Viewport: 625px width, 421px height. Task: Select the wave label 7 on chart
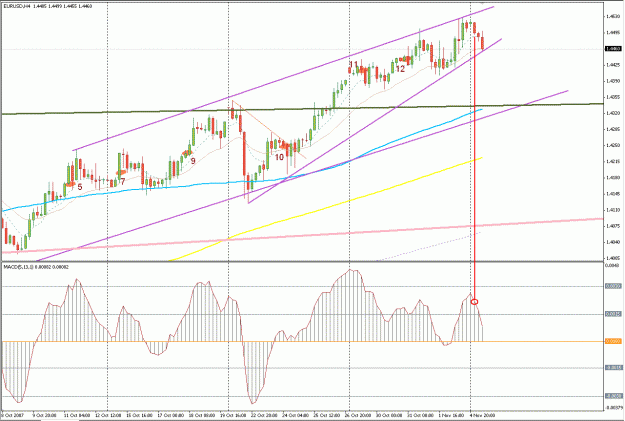123,182
